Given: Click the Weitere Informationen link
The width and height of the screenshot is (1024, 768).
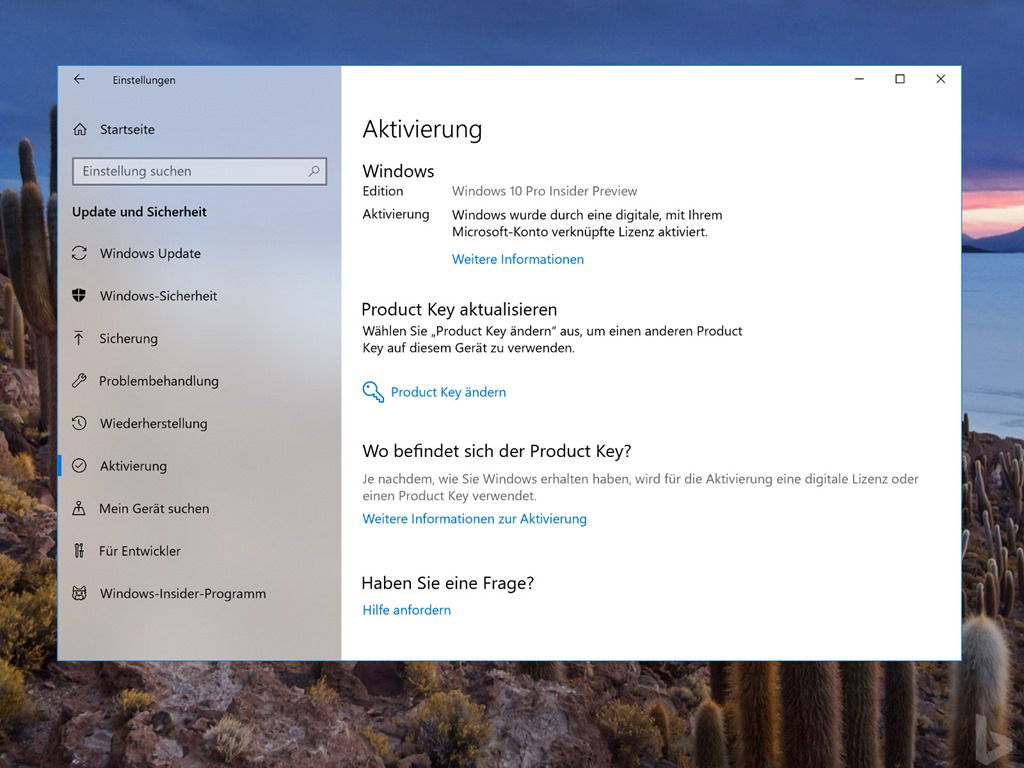Looking at the screenshot, I should [x=518, y=259].
